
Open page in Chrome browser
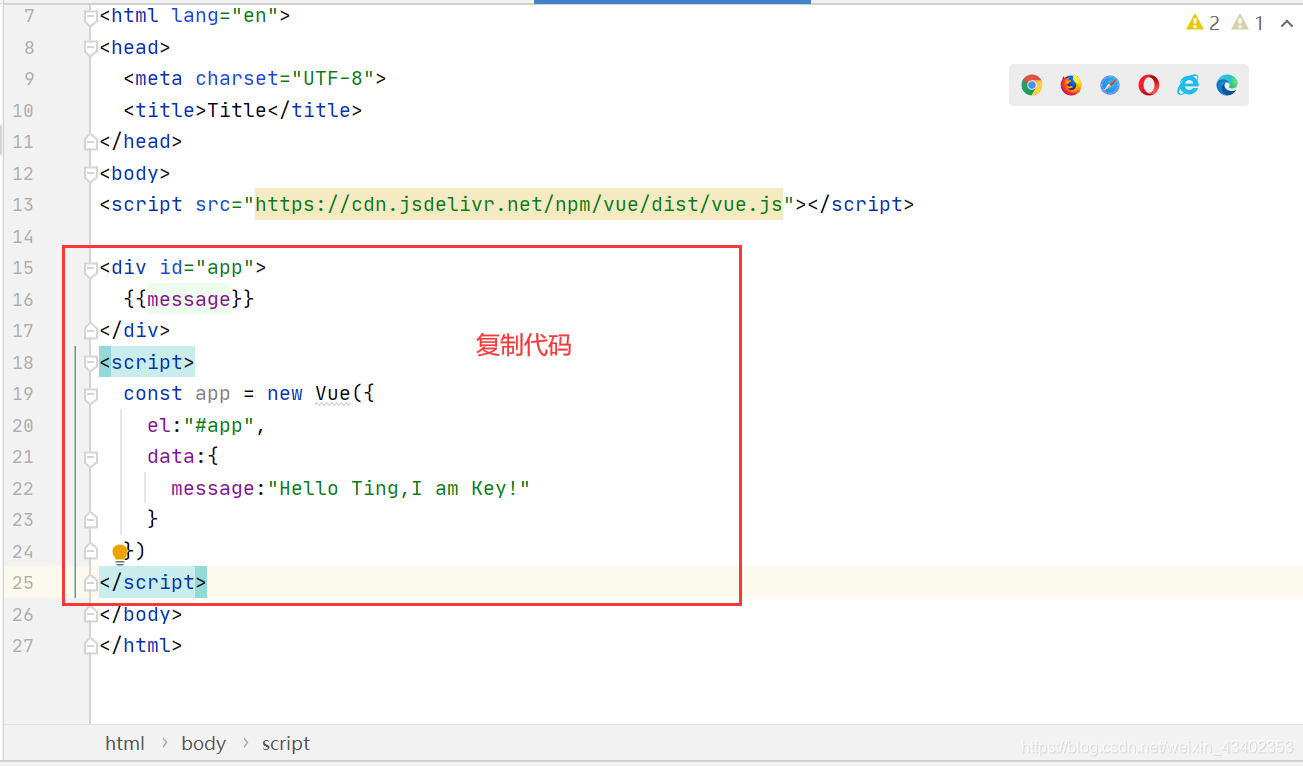point(1032,86)
